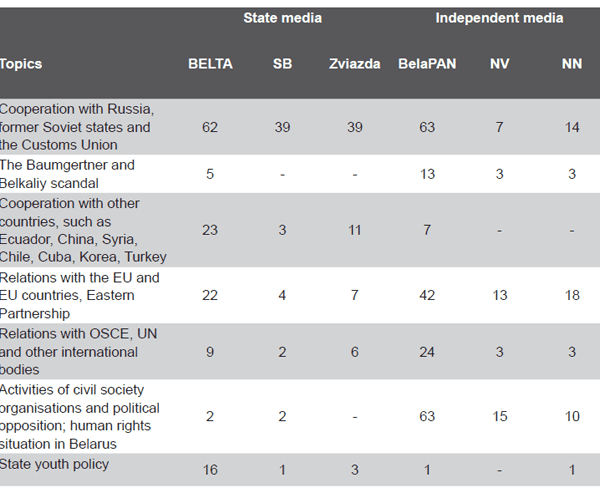Click NV value 15 for civil society row
This screenshot has height=493, width=600.
[499, 416]
